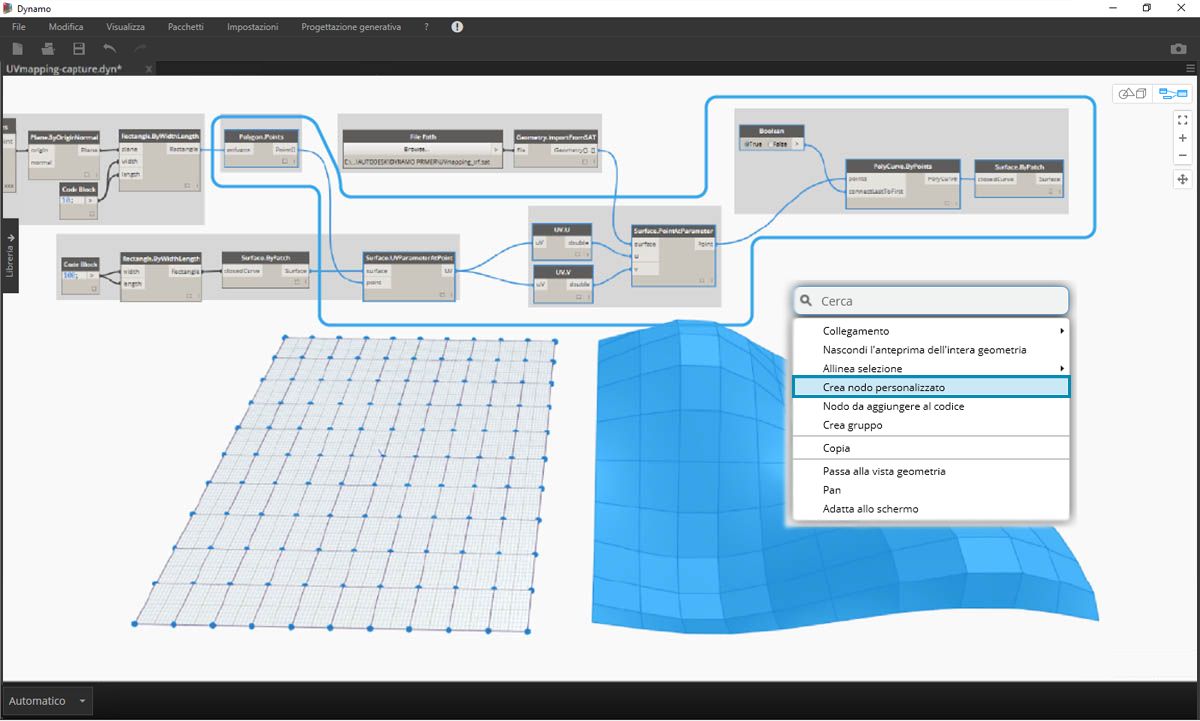The width and height of the screenshot is (1200, 721).
Task: Choose Adatta allo schermo
Action: pyautogui.click(x=931, y=509)
